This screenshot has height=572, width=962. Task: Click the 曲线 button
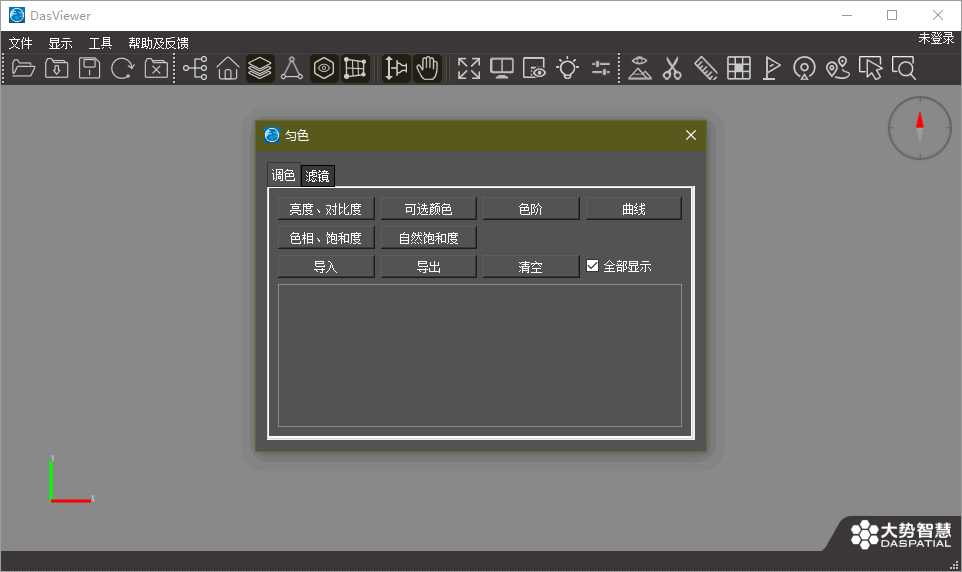click(x=633, y=209)
